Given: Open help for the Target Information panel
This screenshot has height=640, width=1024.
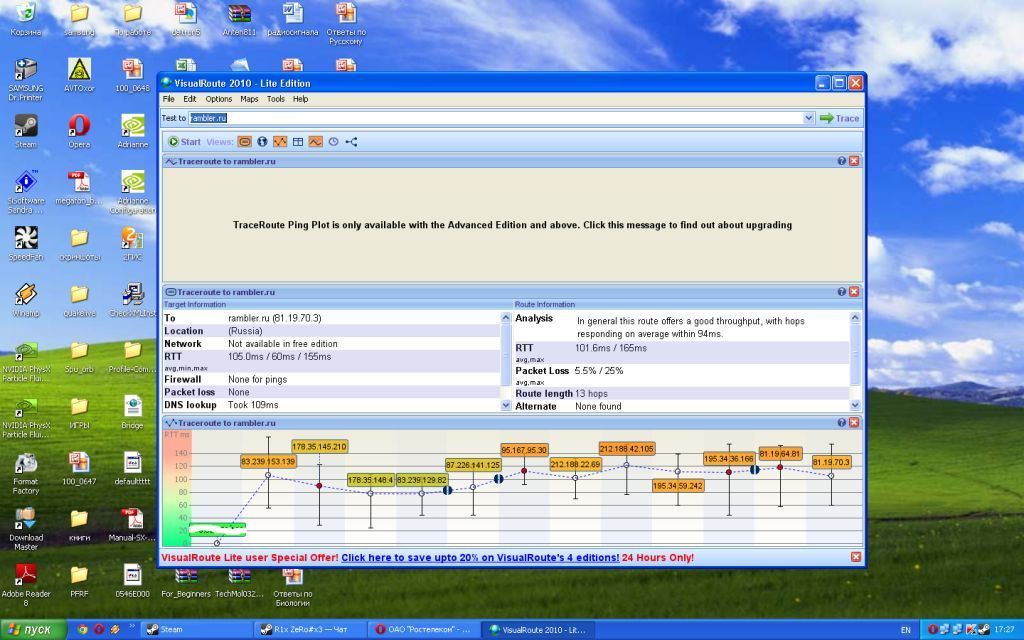Looking at the screenshot, I should 841,292.
